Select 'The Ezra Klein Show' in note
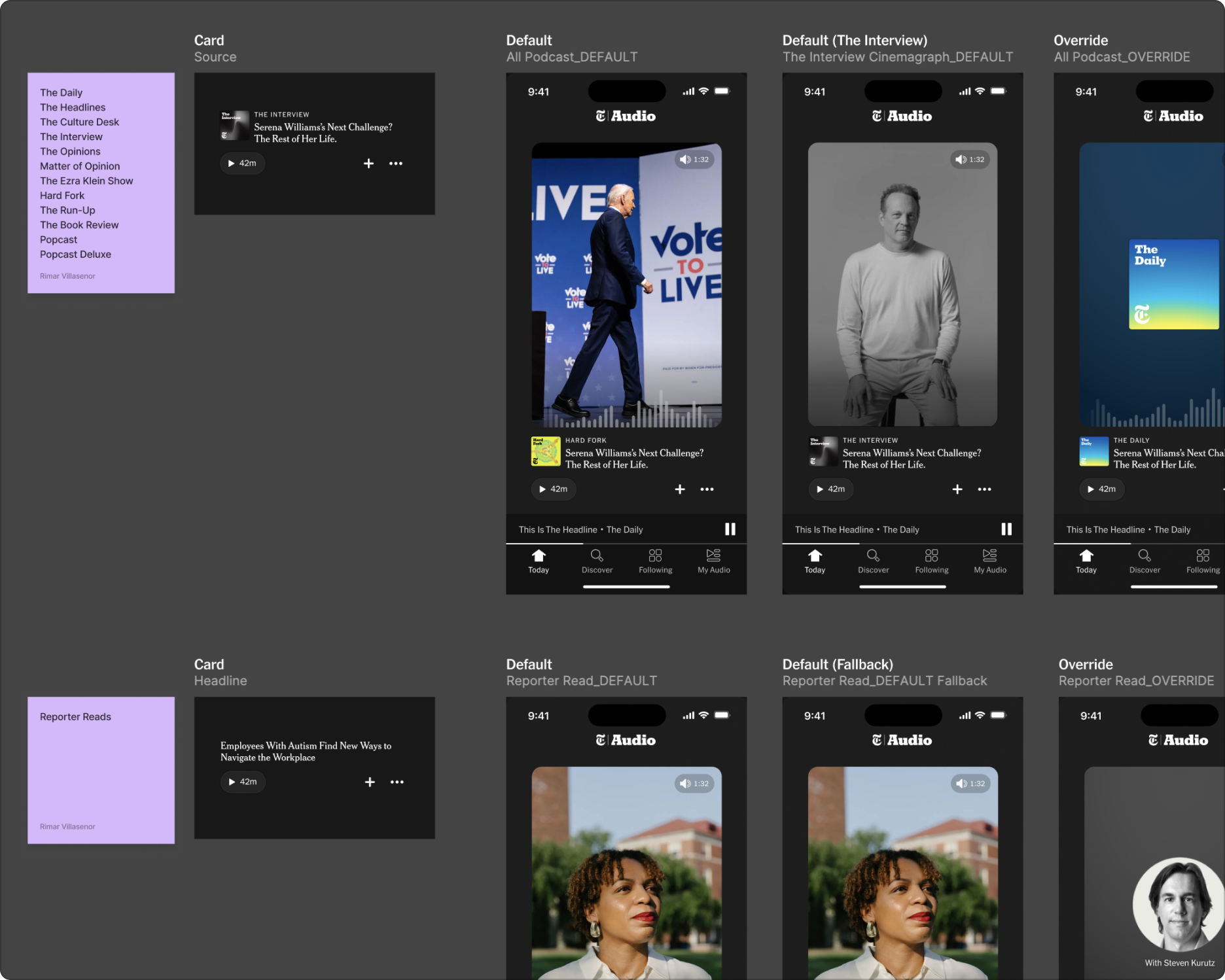 tap(86, 181)
